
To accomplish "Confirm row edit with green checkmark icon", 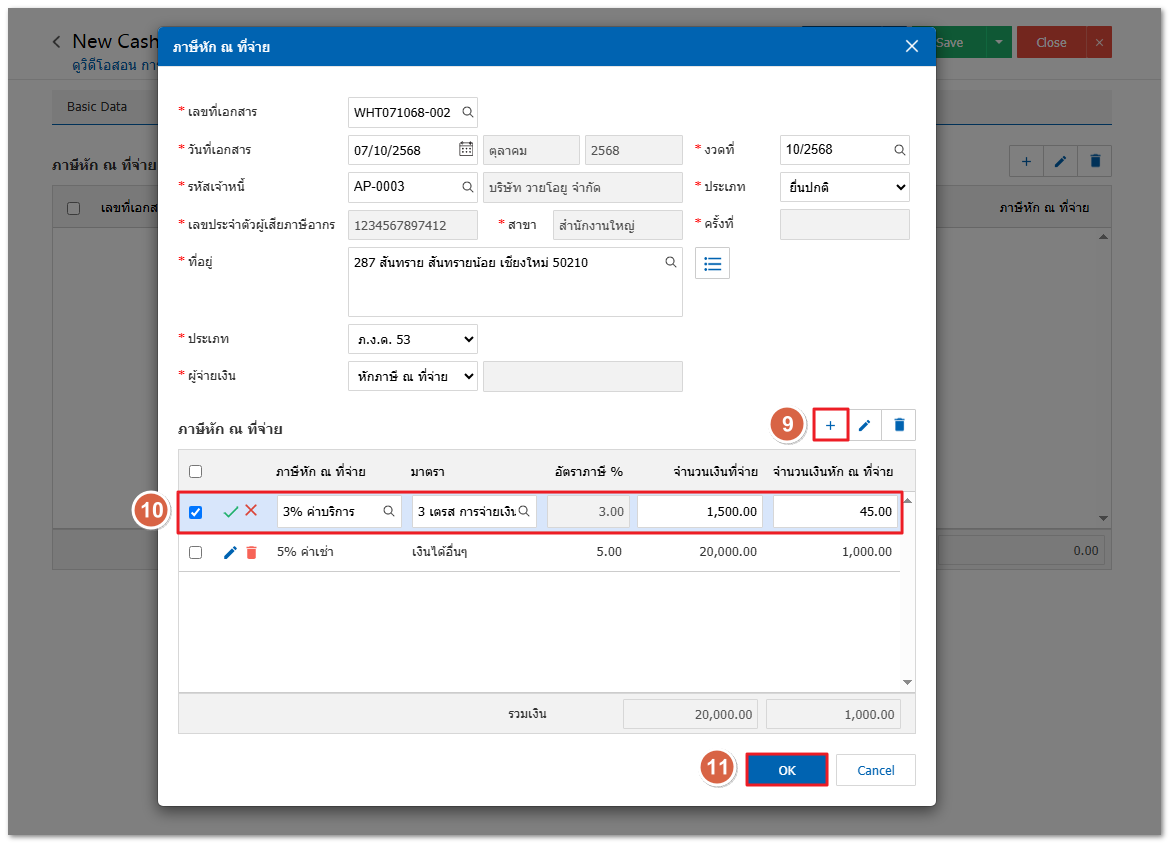I will tap(231, 511).
